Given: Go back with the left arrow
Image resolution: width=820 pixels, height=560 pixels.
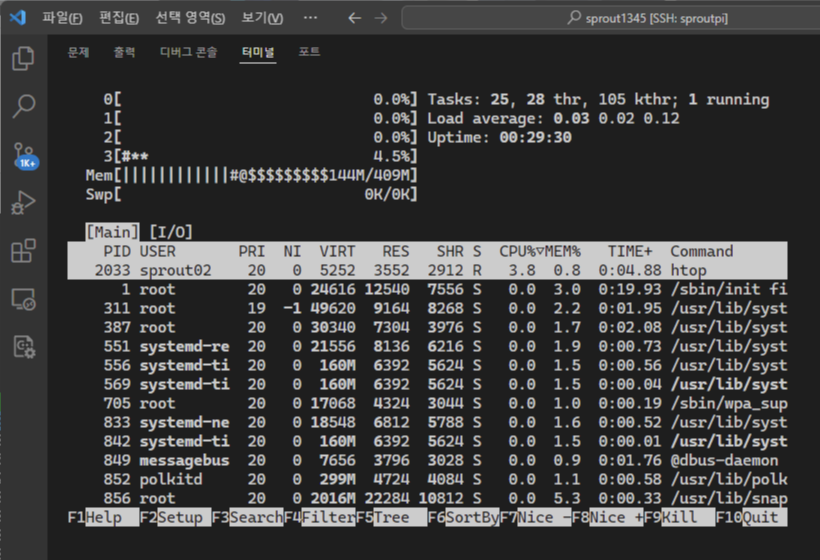Looking at the screenshot, I should (x=355, y=18).
